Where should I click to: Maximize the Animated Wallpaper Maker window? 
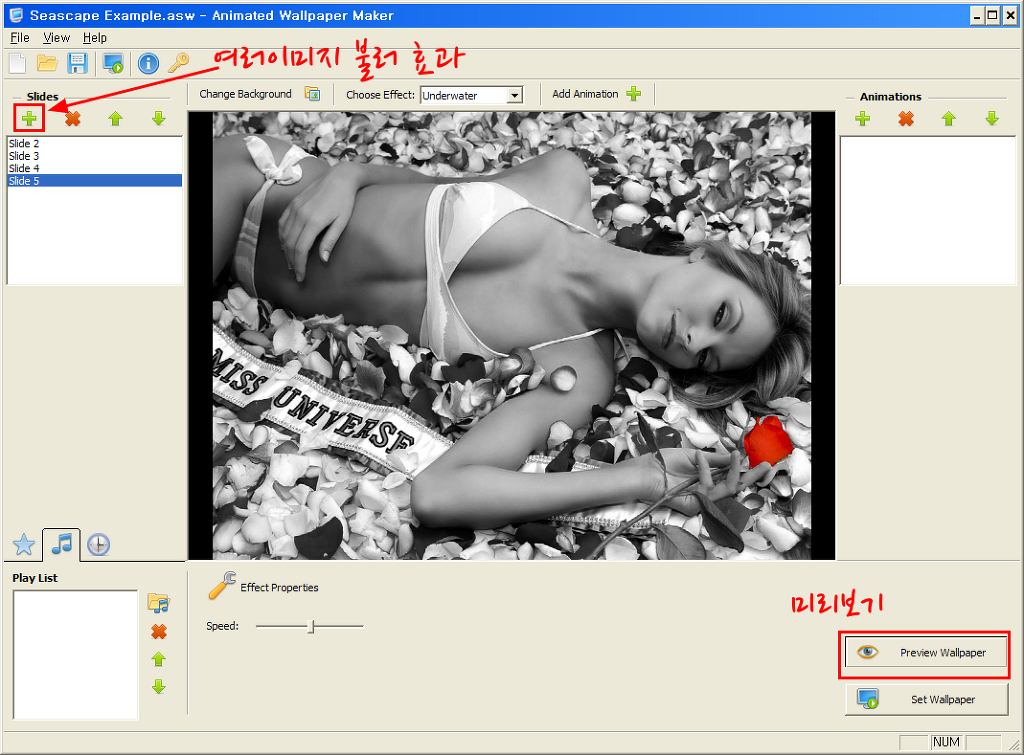pos(992,15)
